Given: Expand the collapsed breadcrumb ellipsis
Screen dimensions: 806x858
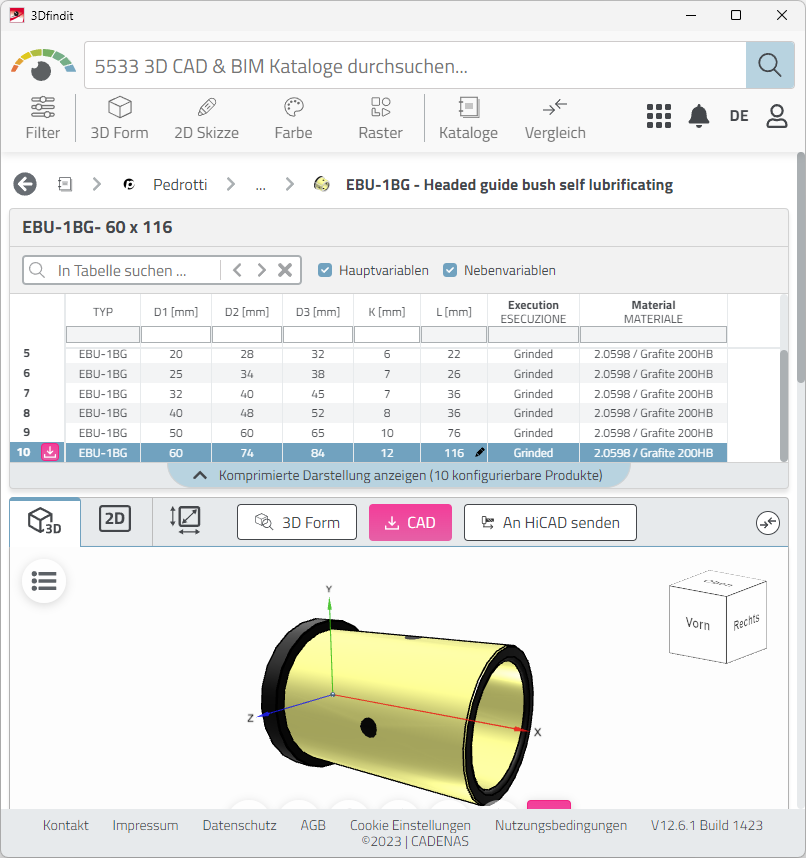Looking at the screenshot, I should tap(260, 185).
